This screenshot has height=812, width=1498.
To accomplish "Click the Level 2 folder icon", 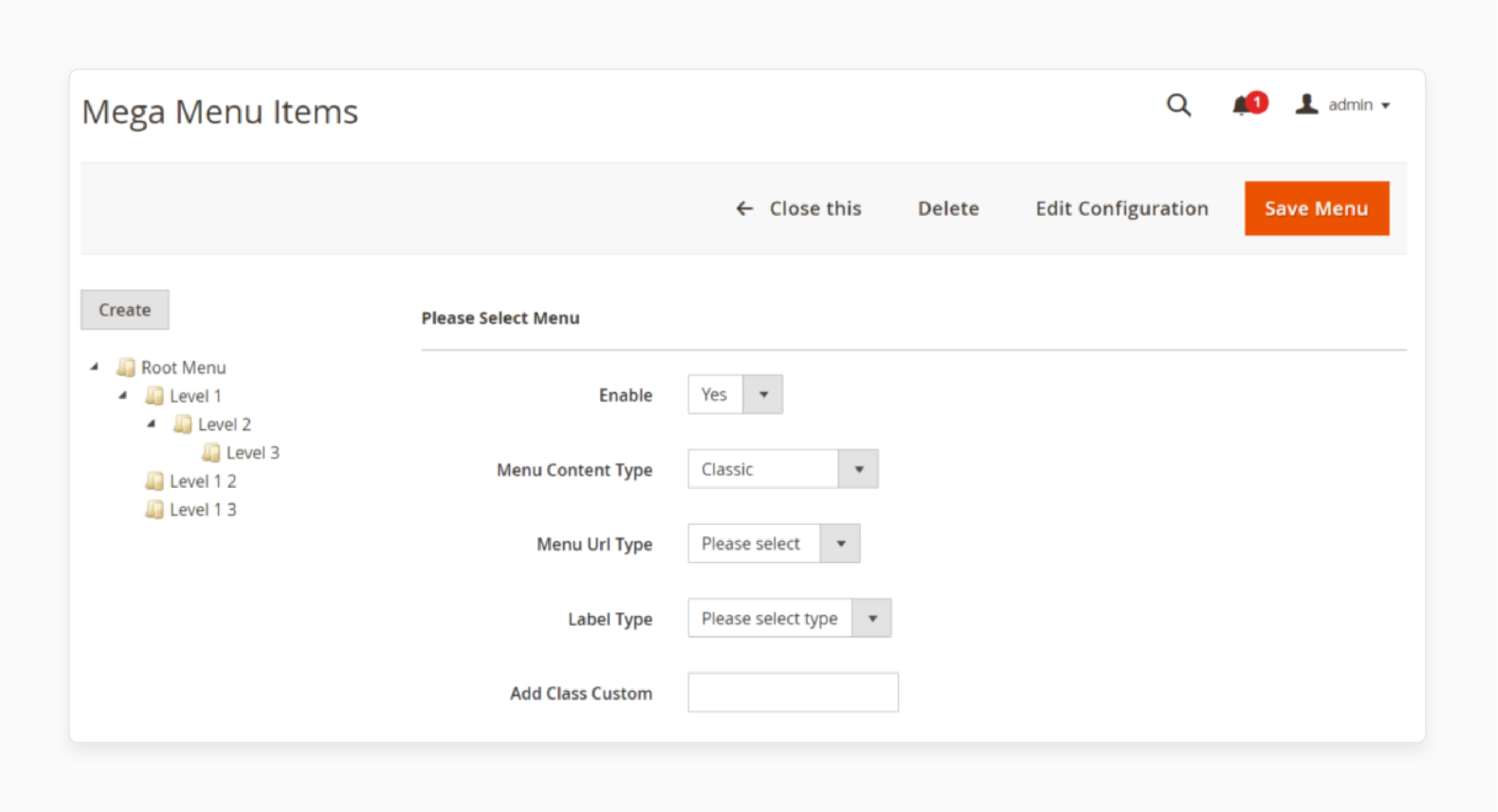I will pos(182,424).
